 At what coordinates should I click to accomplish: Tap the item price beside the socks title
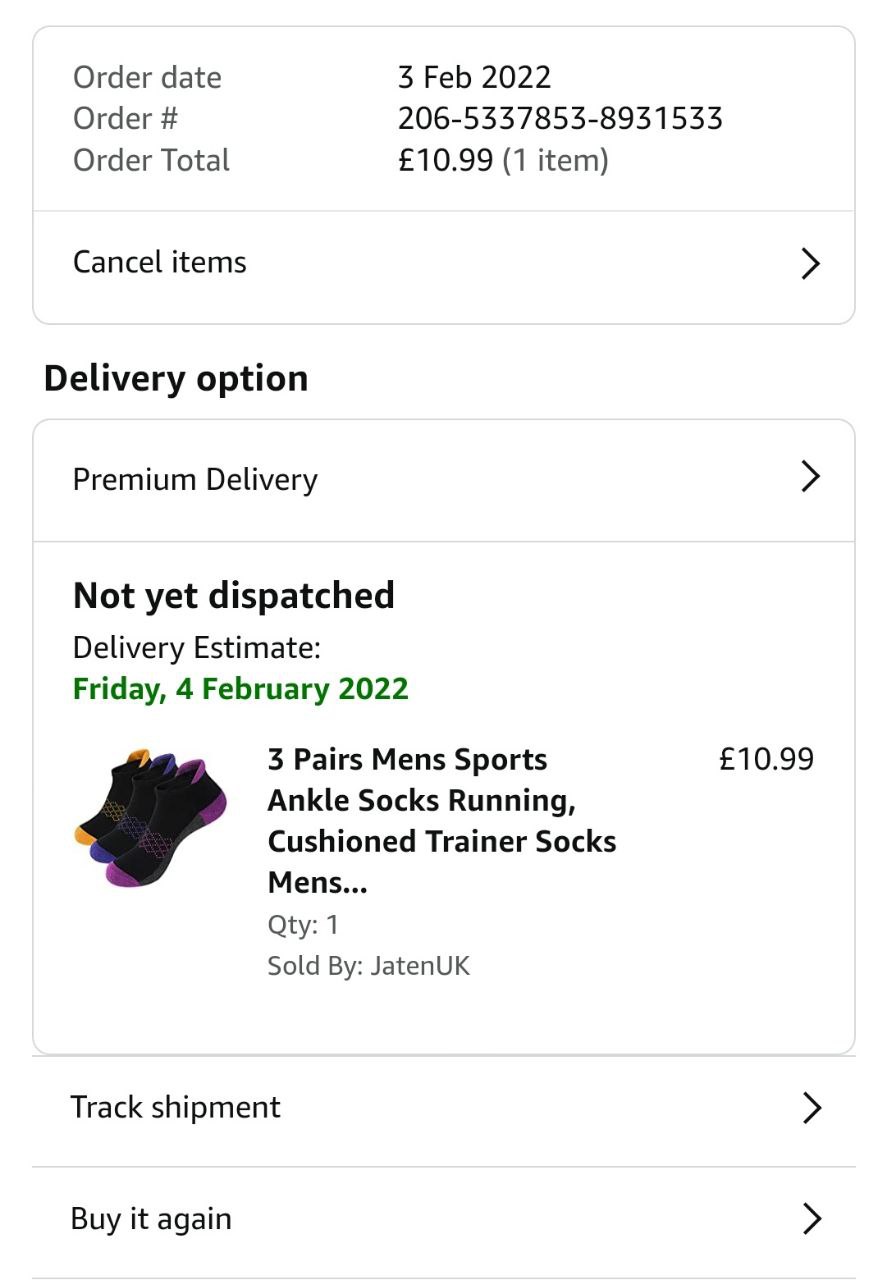coord(766,760)
